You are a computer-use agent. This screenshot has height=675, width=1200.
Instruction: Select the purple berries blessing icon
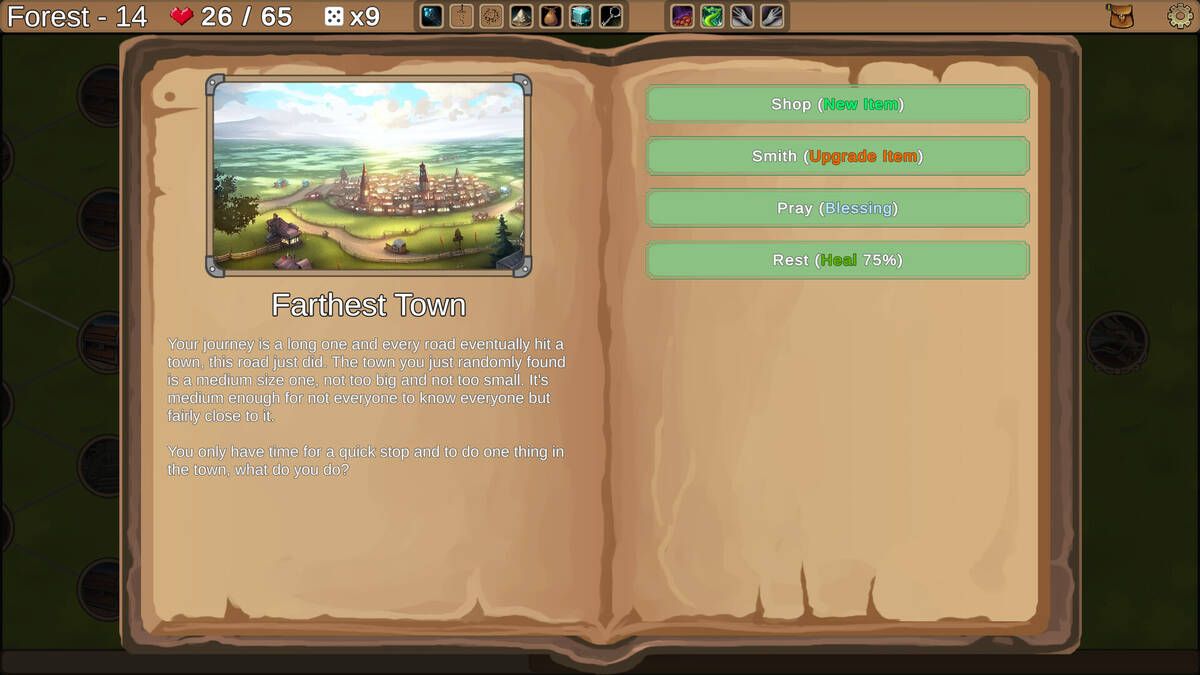[x=682, y=16]
